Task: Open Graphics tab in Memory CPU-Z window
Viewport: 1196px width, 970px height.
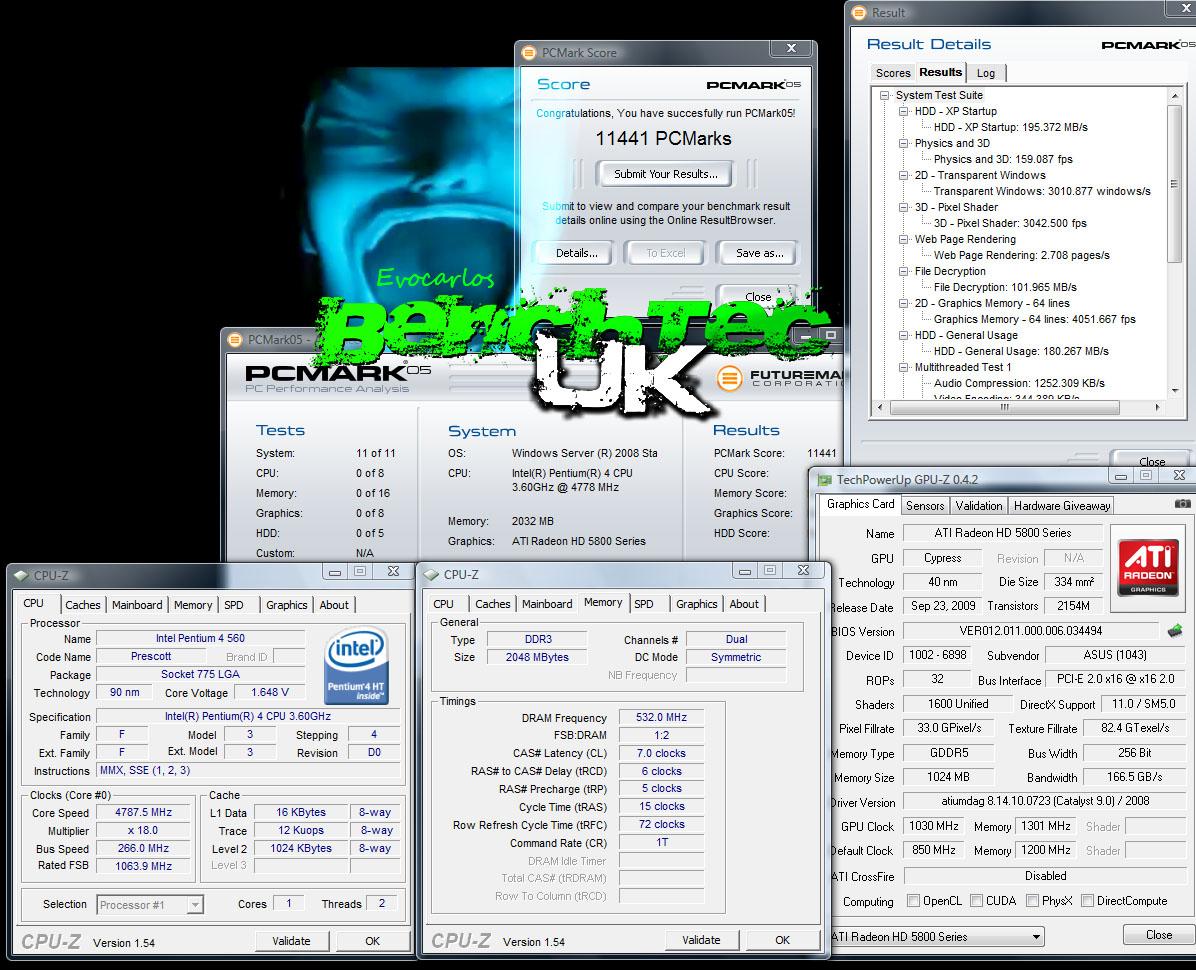Action: (696, 604)
